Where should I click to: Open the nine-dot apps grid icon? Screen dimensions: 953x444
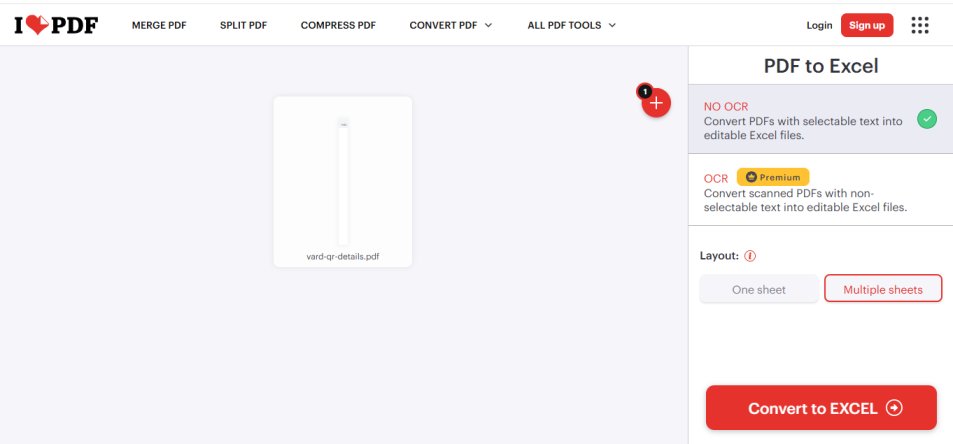(920, 25)
